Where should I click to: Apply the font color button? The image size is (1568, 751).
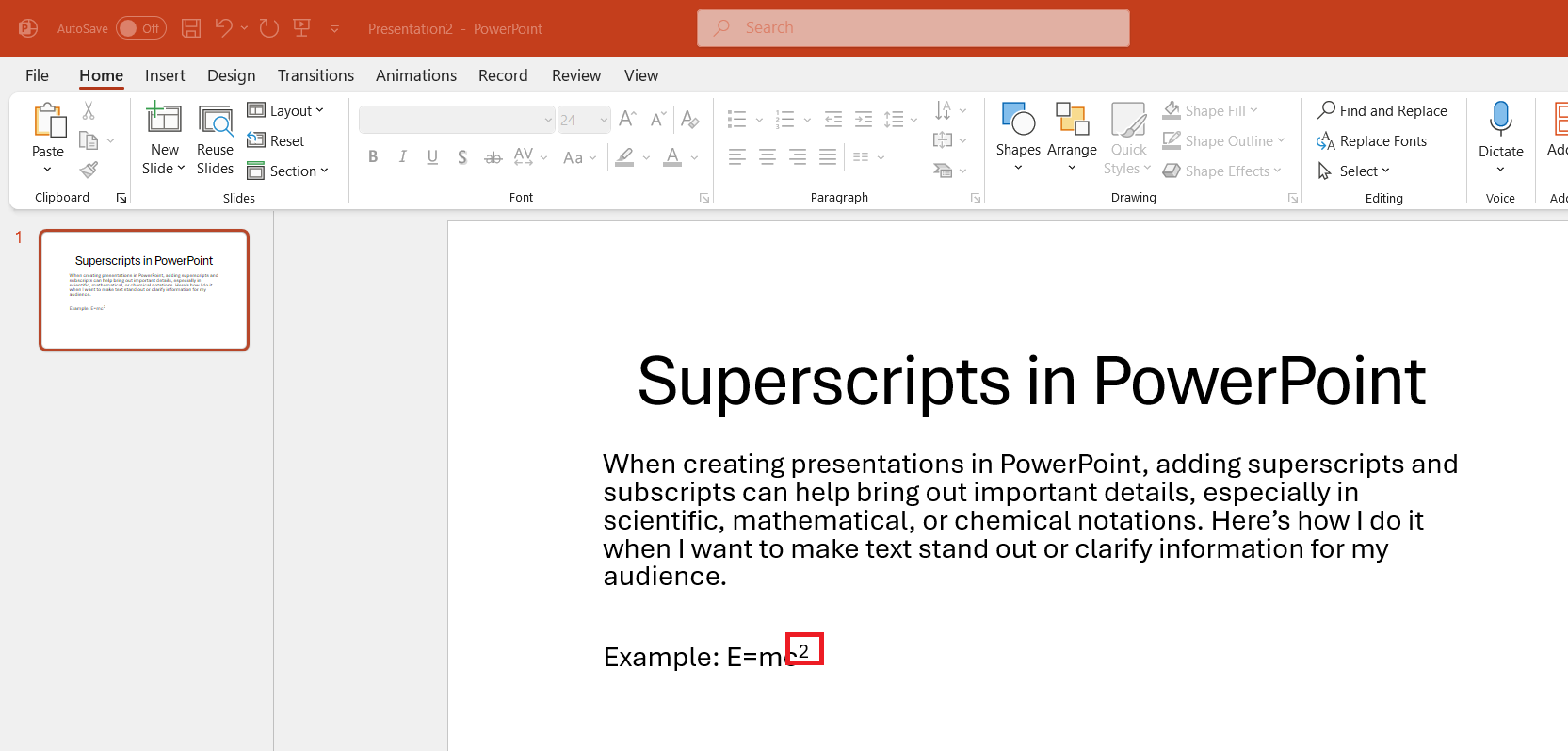point(672,157)
